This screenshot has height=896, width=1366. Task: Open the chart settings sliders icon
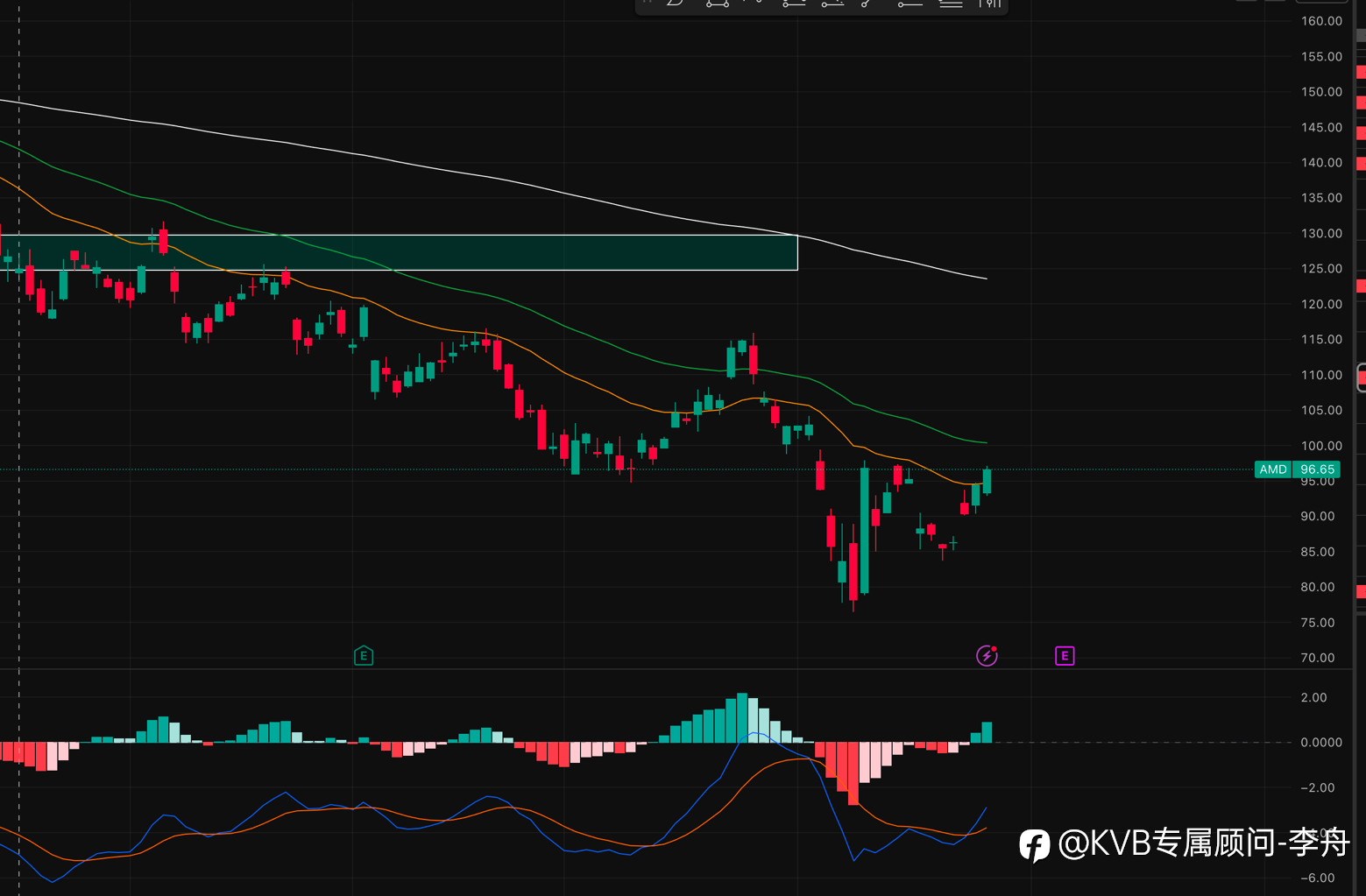click(989, 4)
